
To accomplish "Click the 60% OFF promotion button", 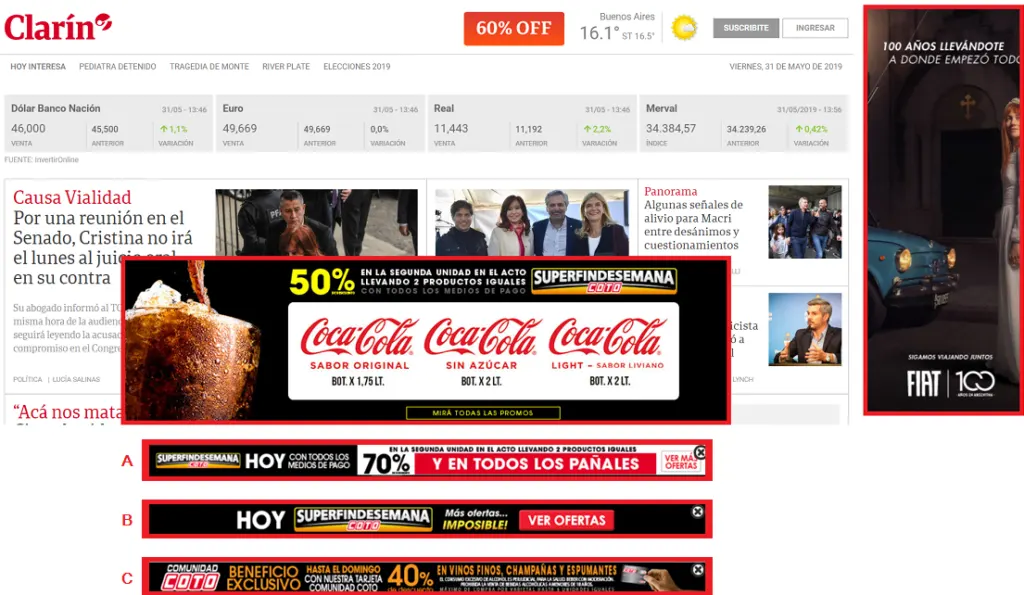I will pos(513,28).
